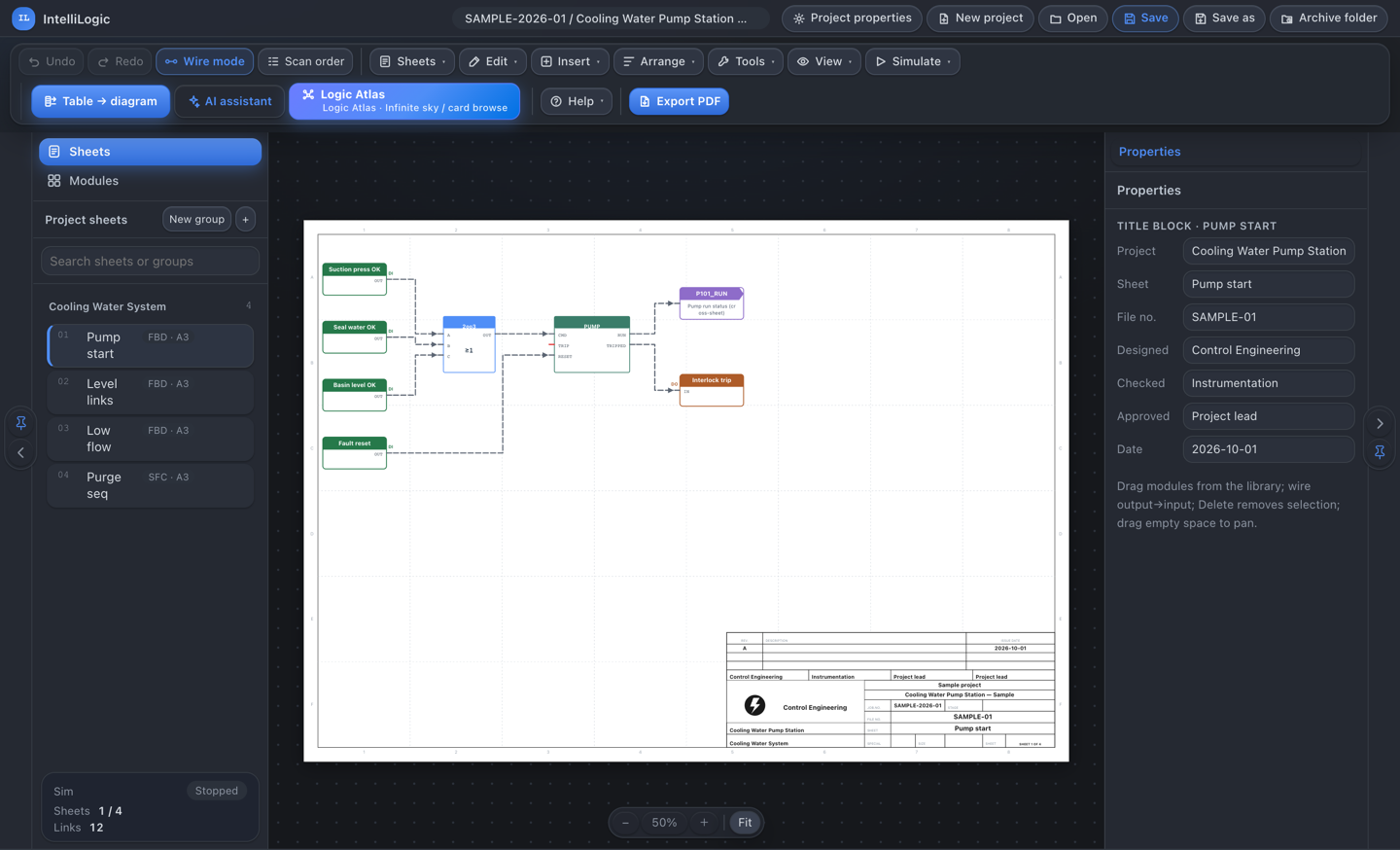The image size is (1400, 850).
Task: Open the Archive folder
Action: (x=1329, y=18)
